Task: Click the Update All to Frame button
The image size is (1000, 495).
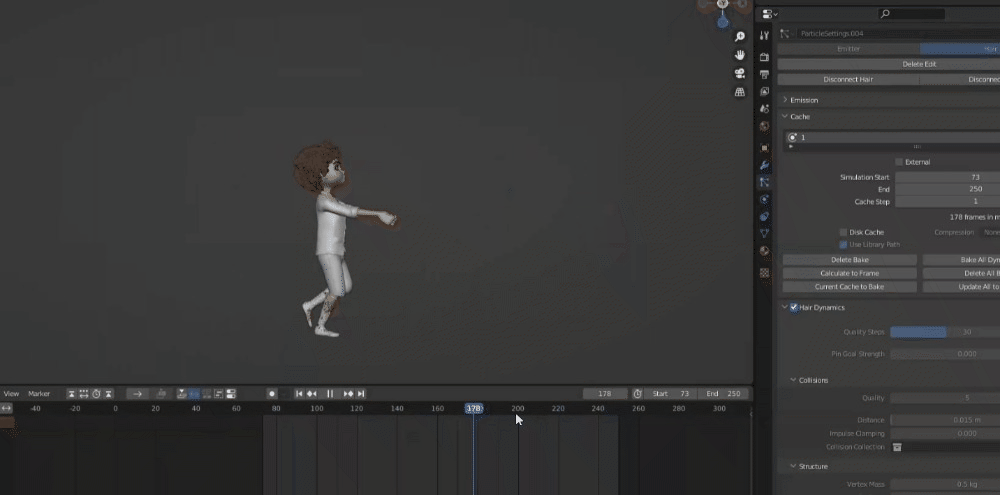Action: point(961,287)
